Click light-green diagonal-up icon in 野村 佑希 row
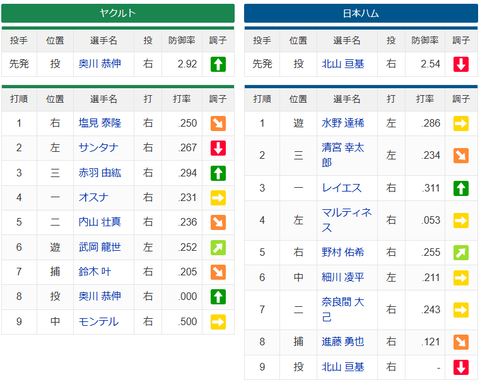The height and width of the screenshot is (385, 480). pos(461,253)
